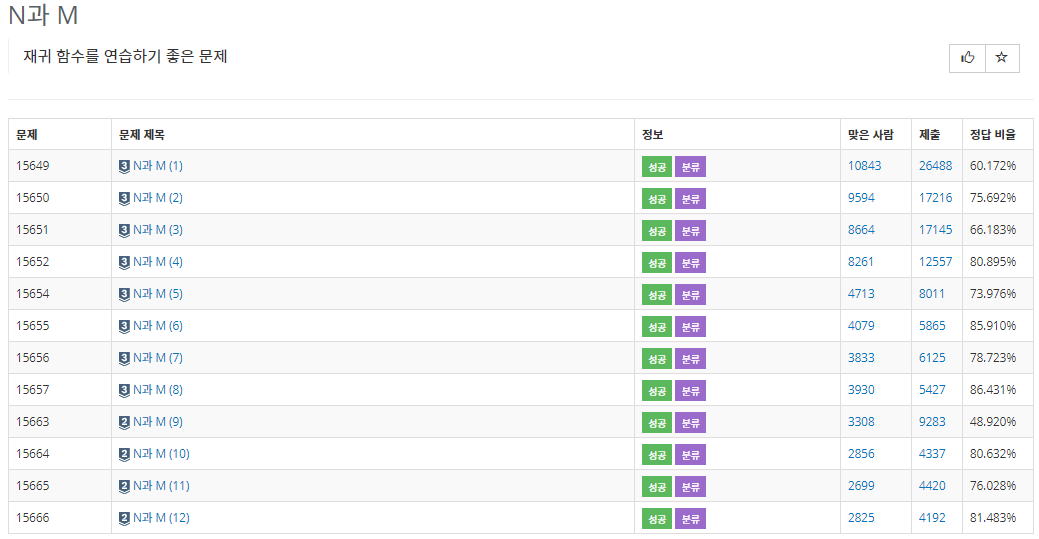The width and height of the screenshot is (1039, 539).
Task: Click the N과 M page heading
Action: pyautogui.click(x=44, y=15)
